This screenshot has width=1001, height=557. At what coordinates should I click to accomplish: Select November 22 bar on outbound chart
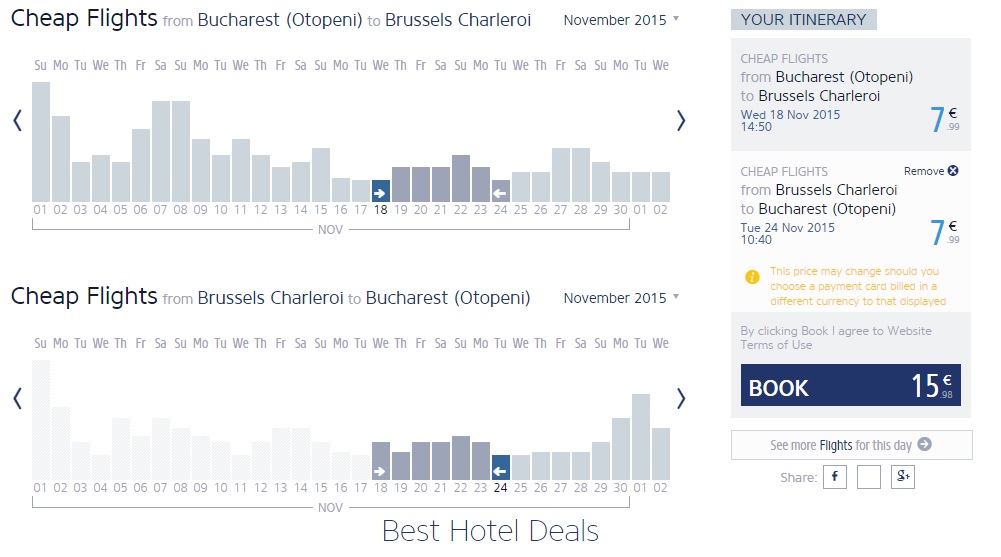(x=461, y=178)
